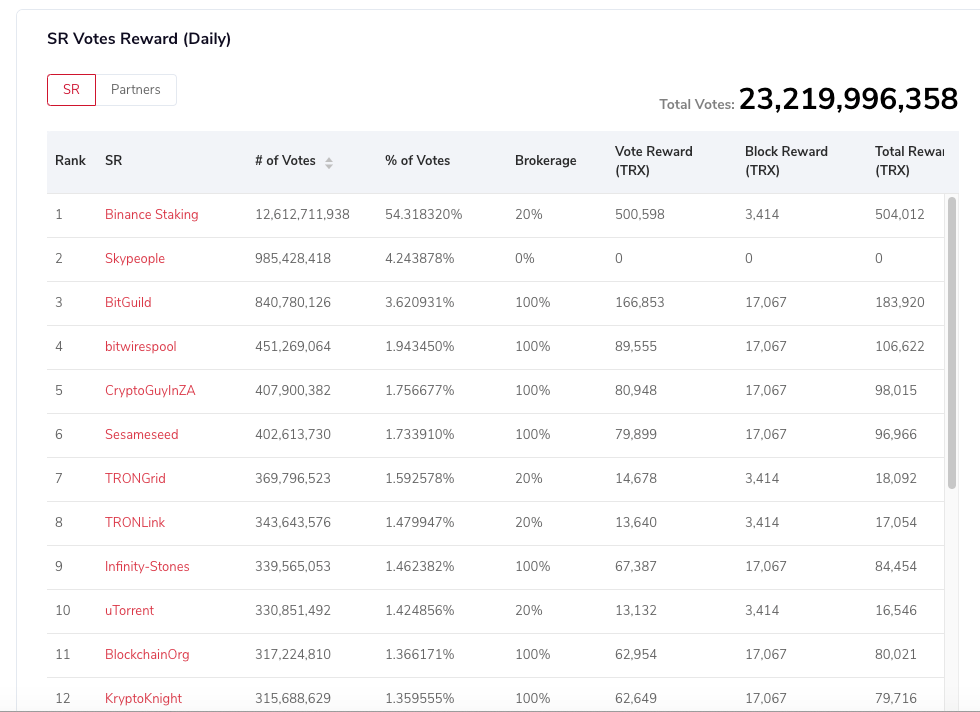The height and width of the screenshot is (712, 980).
Task: Click the Rank column header
Action: coord(70,161)
